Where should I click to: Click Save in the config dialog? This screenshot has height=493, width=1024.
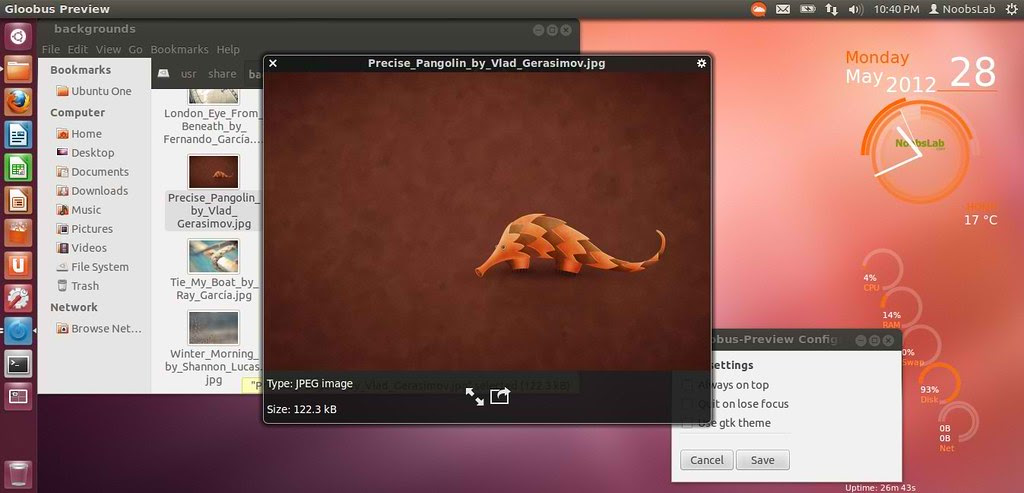click(x=763, y=460)
